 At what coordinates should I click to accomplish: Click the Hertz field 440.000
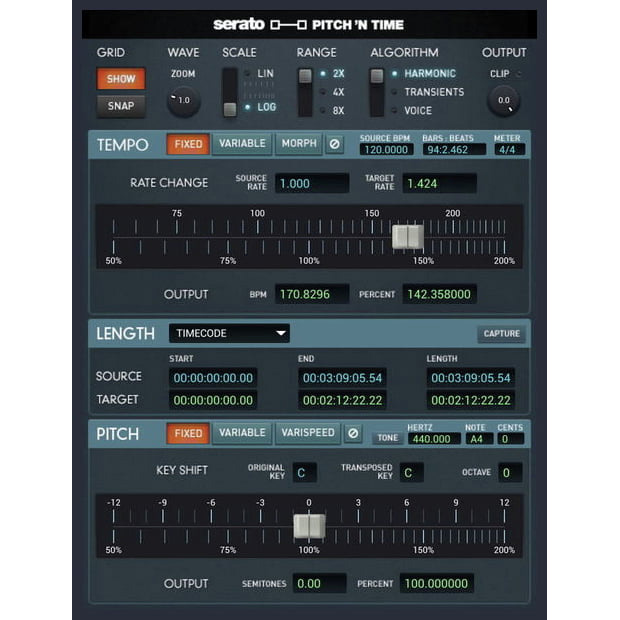[x=435, y=439]
